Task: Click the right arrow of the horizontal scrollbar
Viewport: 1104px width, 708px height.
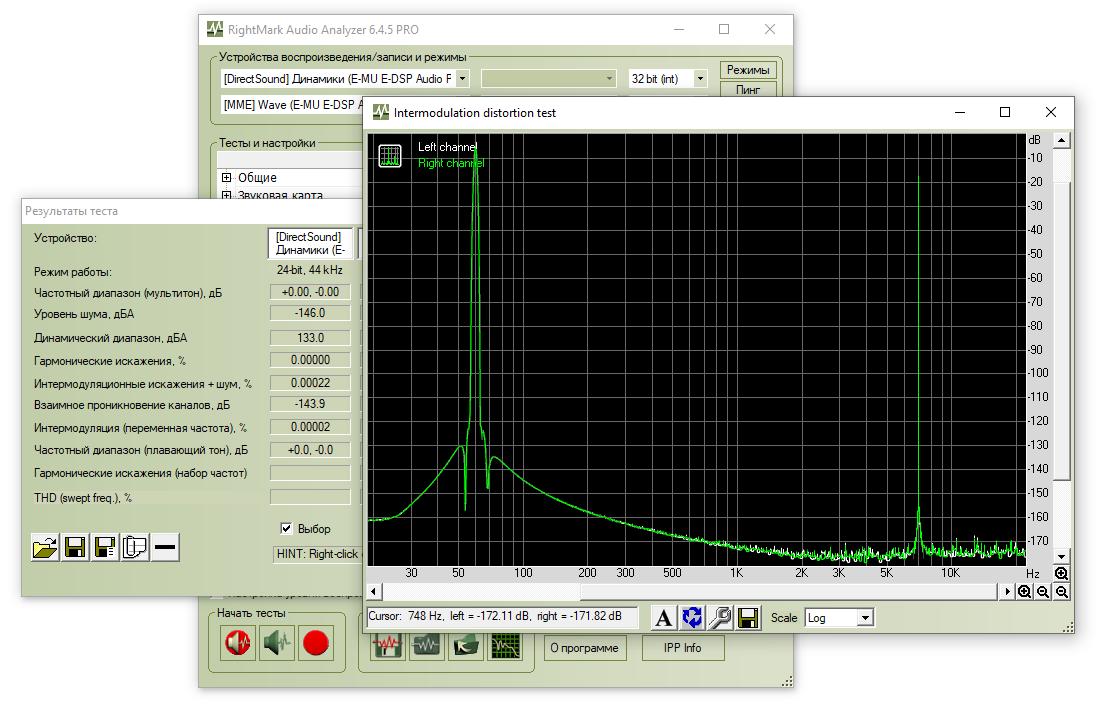Action: click(1008, 592)
